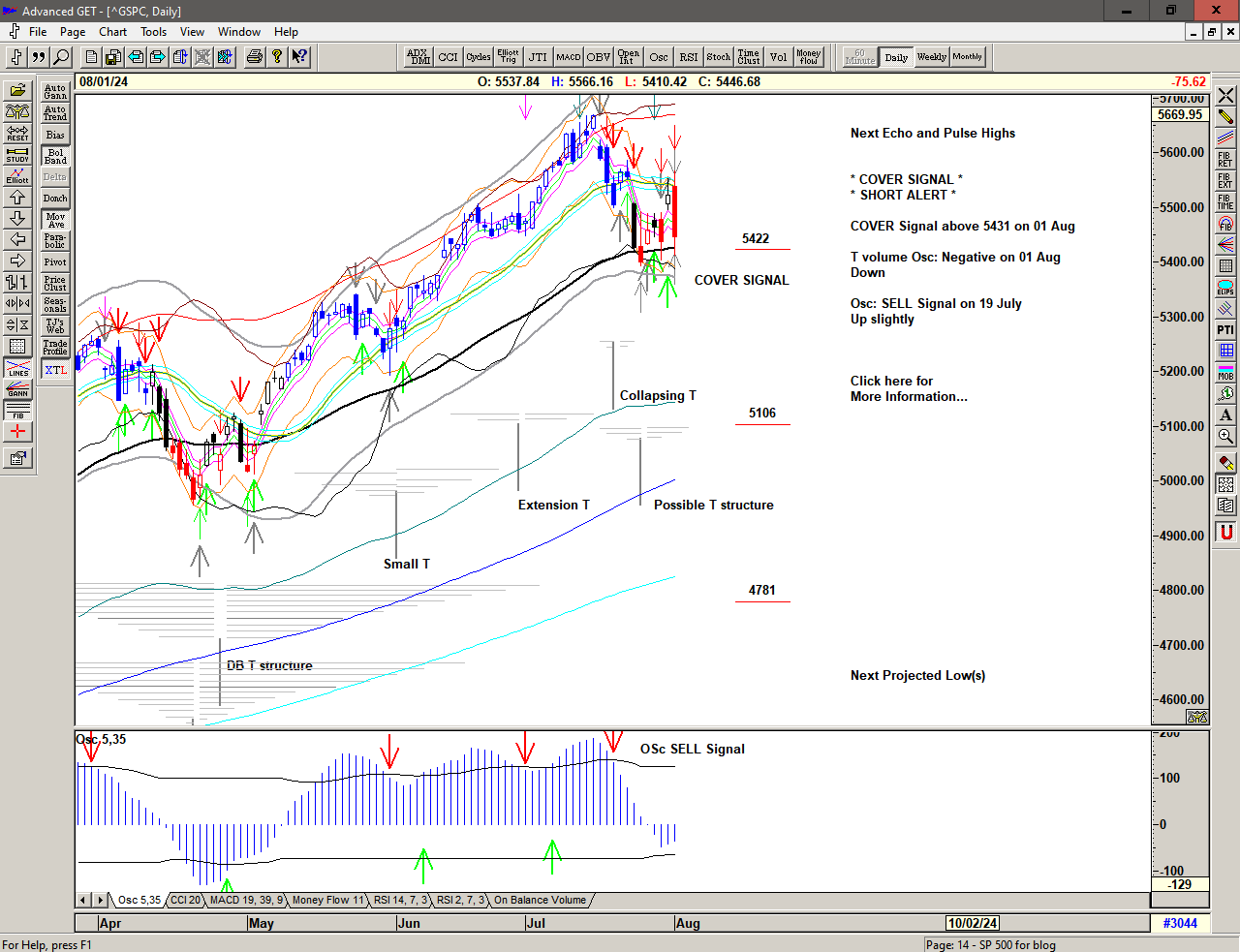Open the STUDY tool

coord(17,154)
